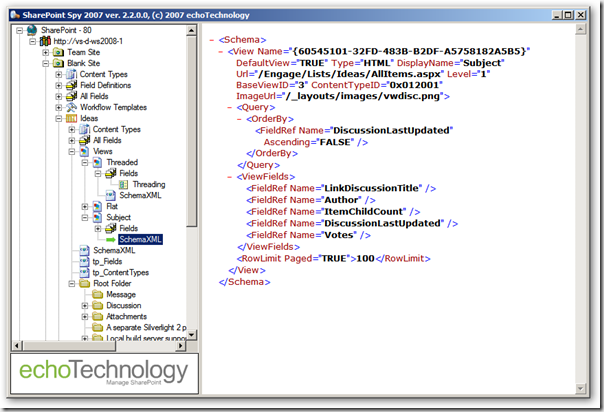Click the Field Definitions icon
604x412 pixels.
[x=71, y=85]
